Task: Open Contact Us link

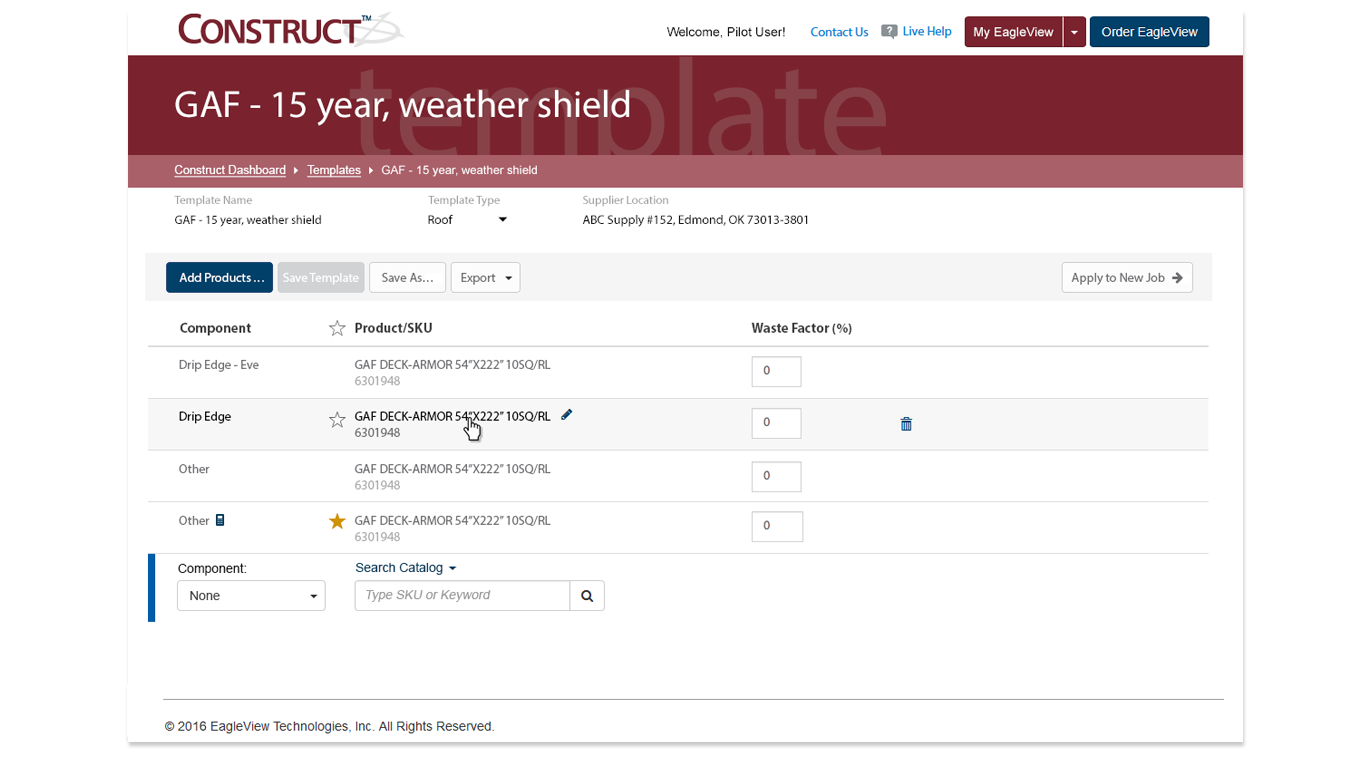Action: (839, 32)
